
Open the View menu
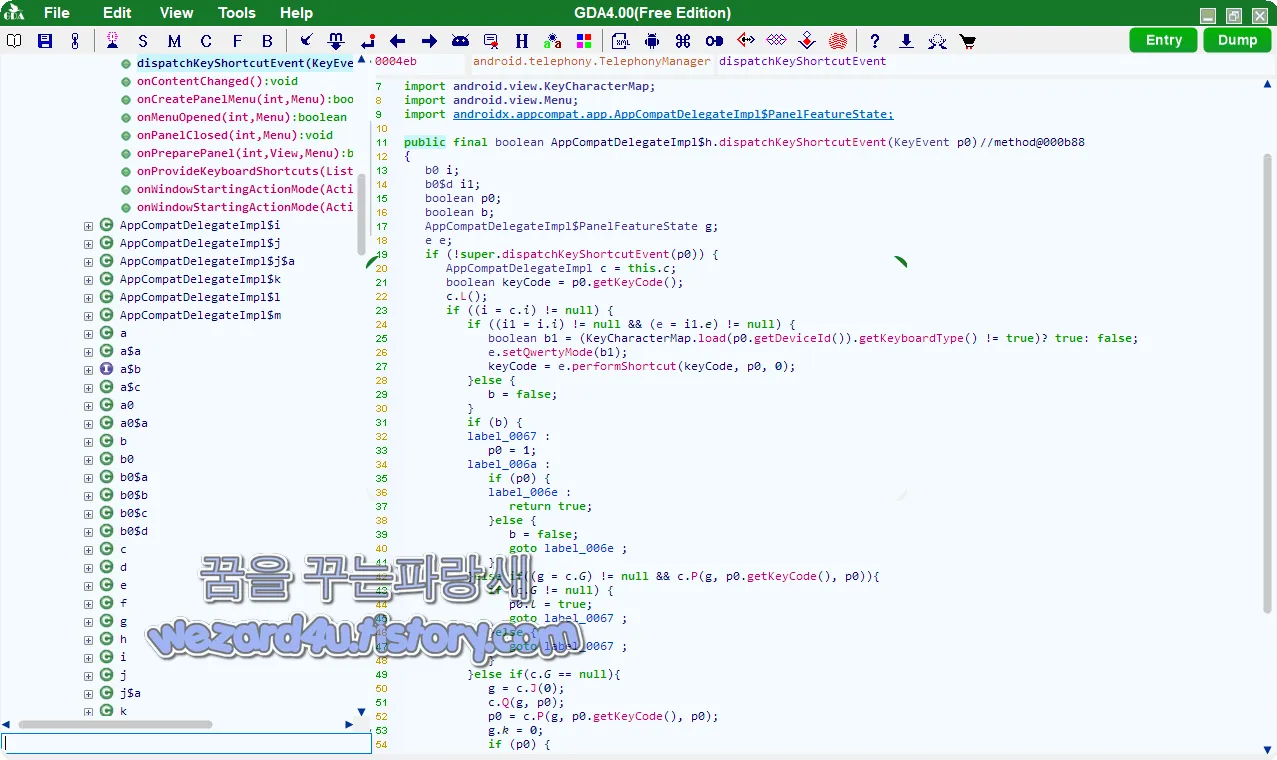pos(177,13)
